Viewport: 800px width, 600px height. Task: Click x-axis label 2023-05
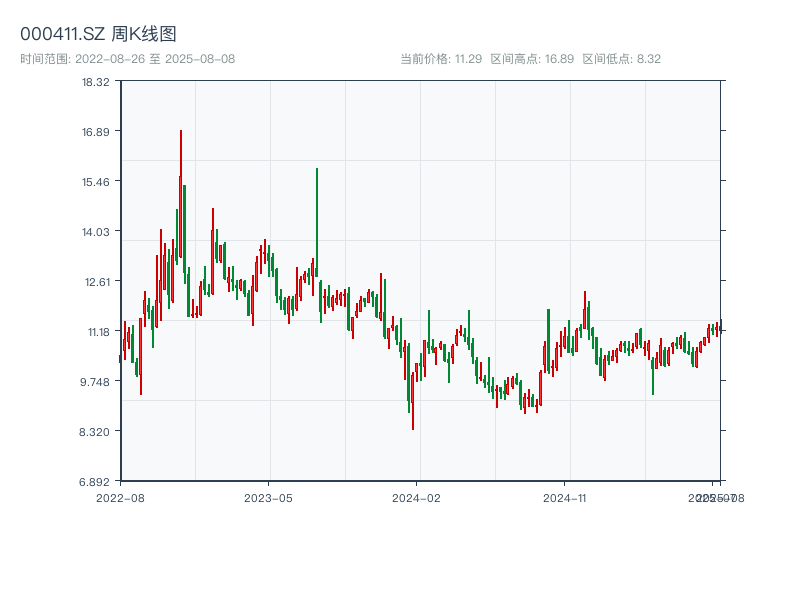point(268,498)
